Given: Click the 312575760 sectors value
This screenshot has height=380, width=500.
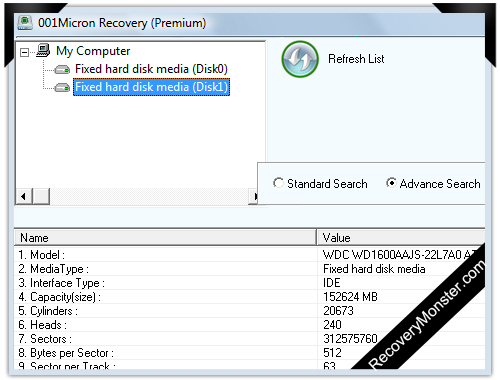Looking at the screenshot, I should [x=350, y=339].
